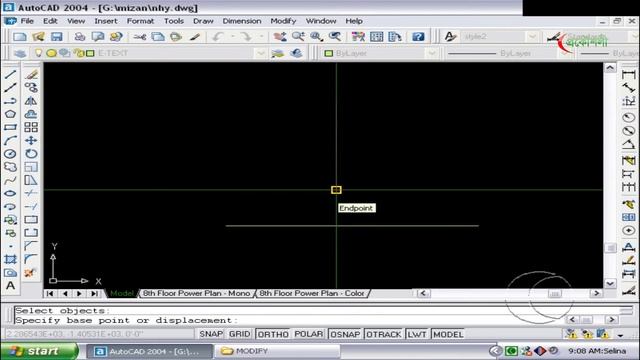
Task: Click the layer color swatch beside E.TEXT
Action: coord(90,53)
